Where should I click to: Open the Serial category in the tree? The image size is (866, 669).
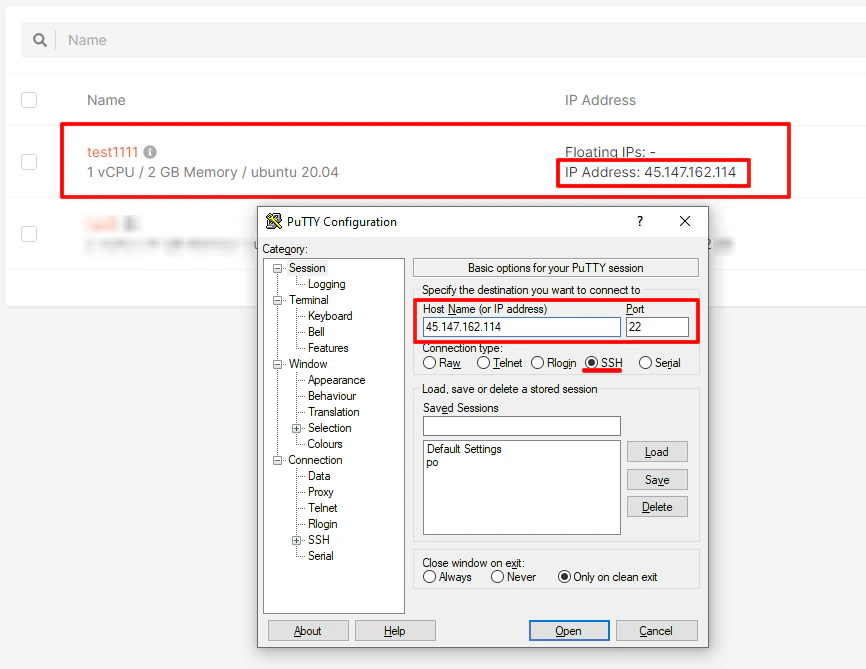320,556
